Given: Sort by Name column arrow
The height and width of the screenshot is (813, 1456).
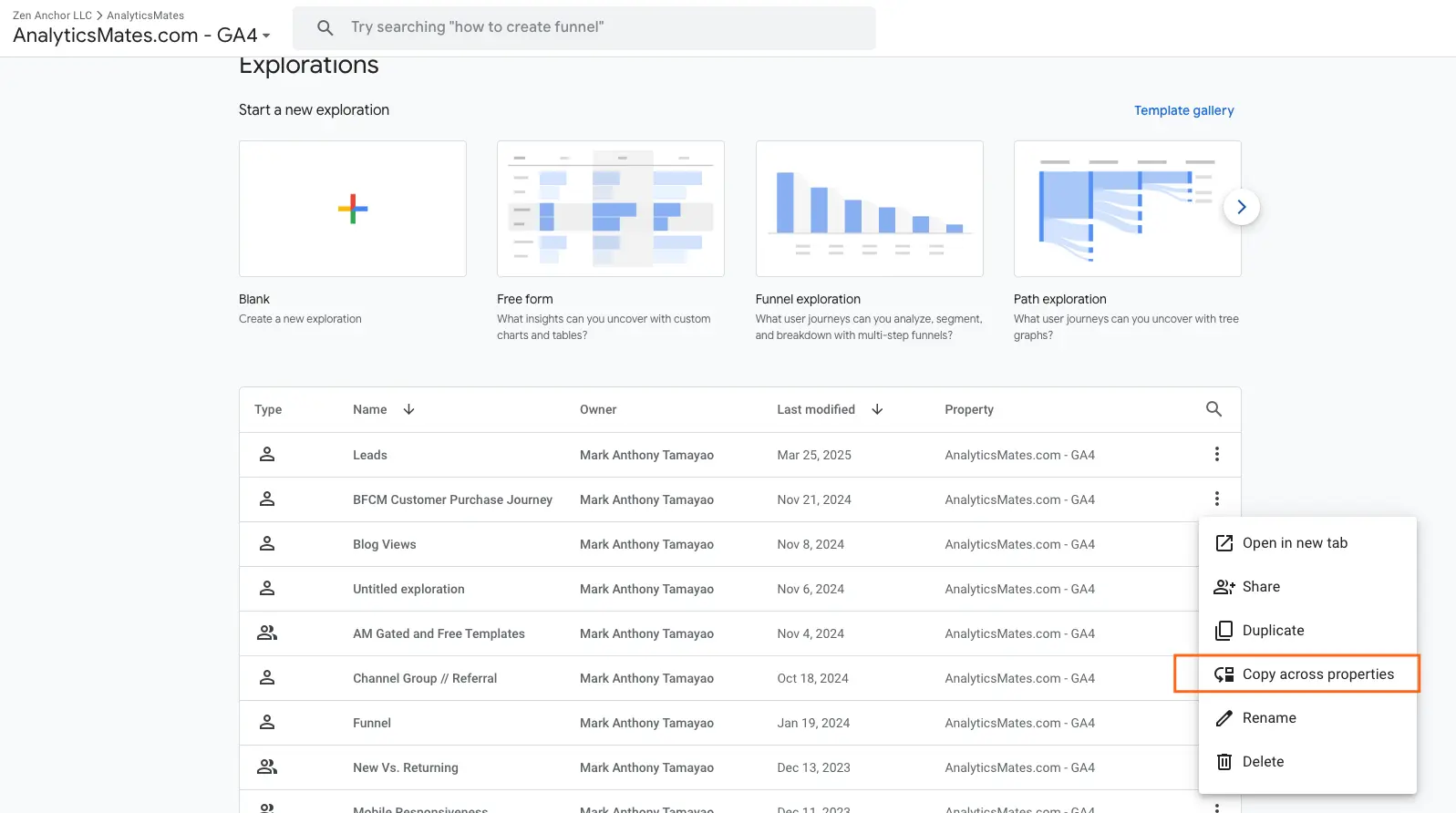Looking at the screenshot, I should [x=408, y=409].
